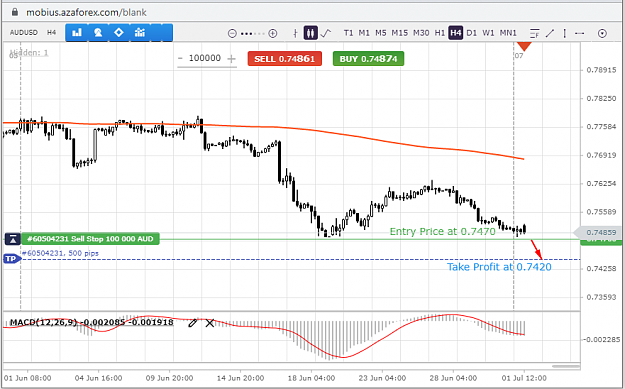Click date axis label 01 Jul 12:00
The image size is (625, 389).
[x=524, y=378]
